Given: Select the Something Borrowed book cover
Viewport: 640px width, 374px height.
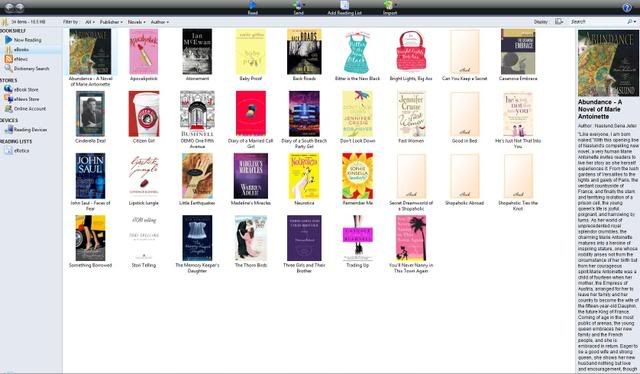Looking at the screenshot, I should click(x=90, y=238).
